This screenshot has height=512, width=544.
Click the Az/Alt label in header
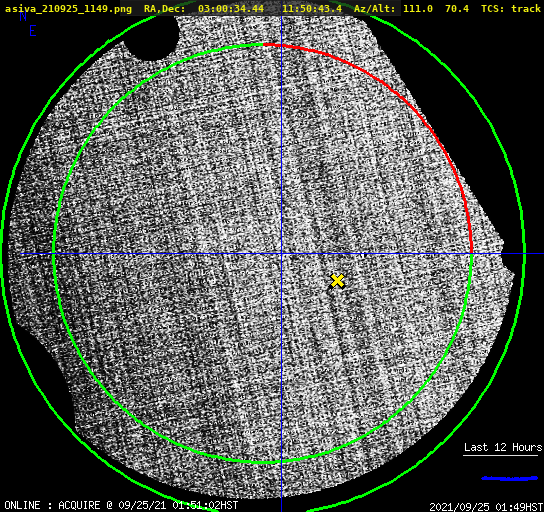tap(375, 9)
